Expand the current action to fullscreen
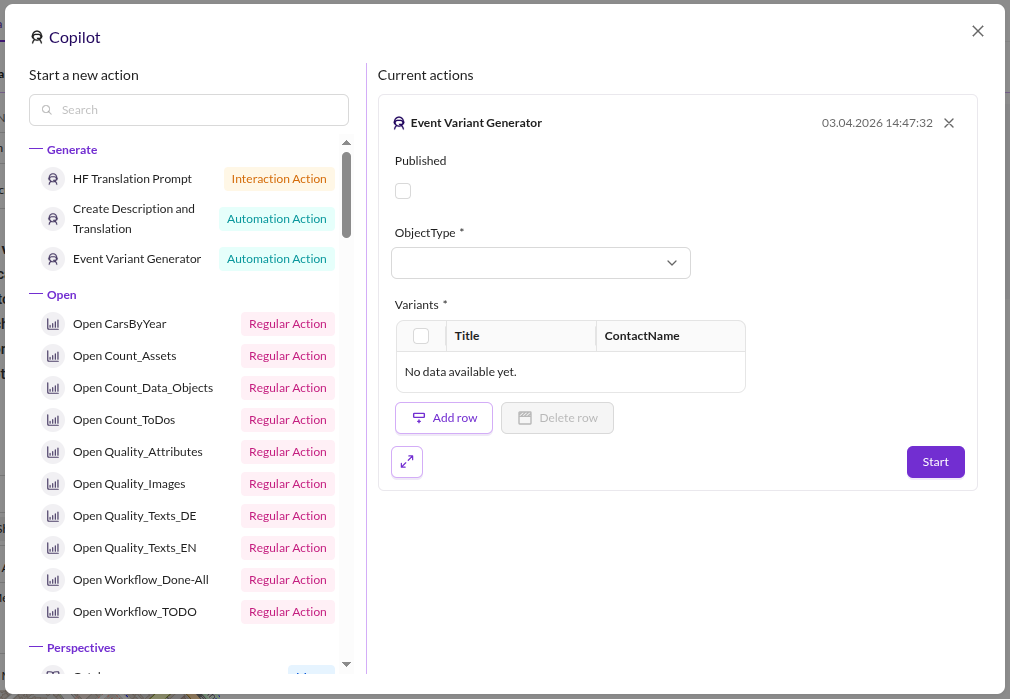 click(407, 462)
